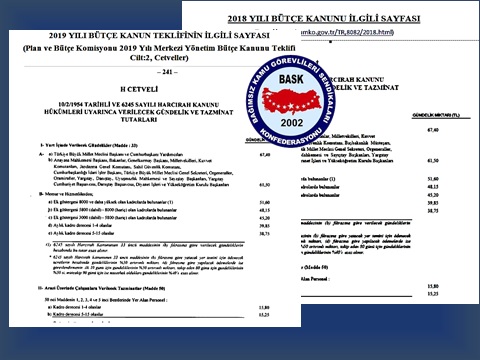Screen dimensions: 480x360
Task: Click the row 'Türkiye Büyük Millet Meclisi Başkanı ve Cumhurbaşkanı Yardımcıları'
Action: click(116, 155)
